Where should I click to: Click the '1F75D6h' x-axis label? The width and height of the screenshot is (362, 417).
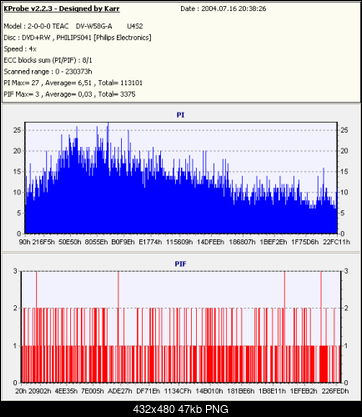point(305,242)
